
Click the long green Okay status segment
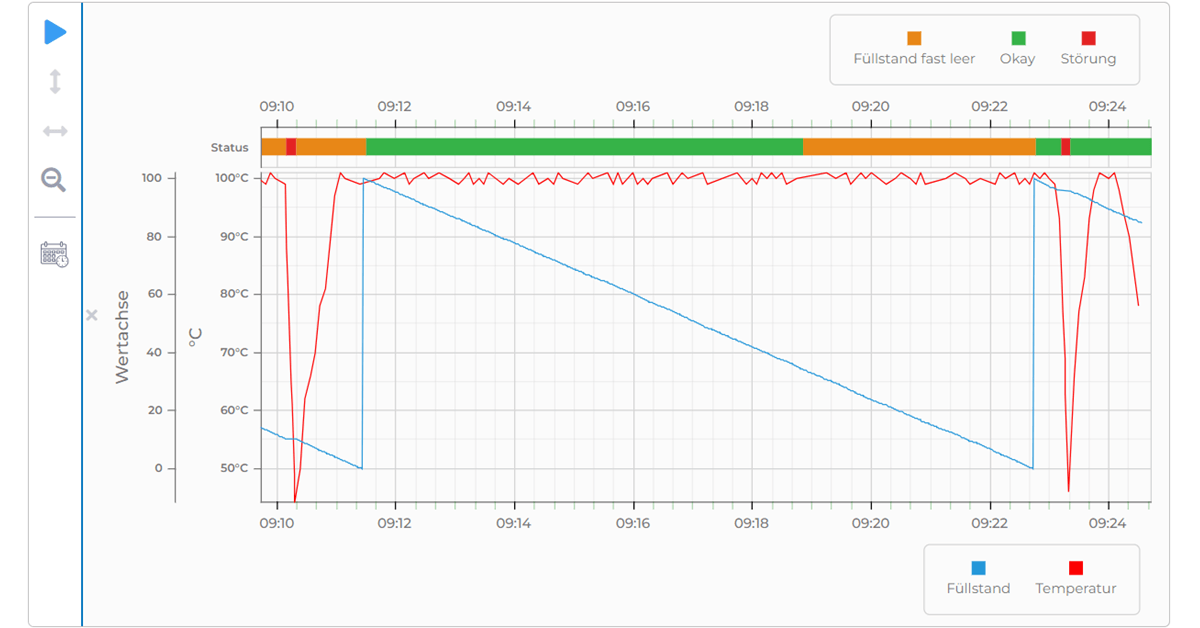click(584, 147)
